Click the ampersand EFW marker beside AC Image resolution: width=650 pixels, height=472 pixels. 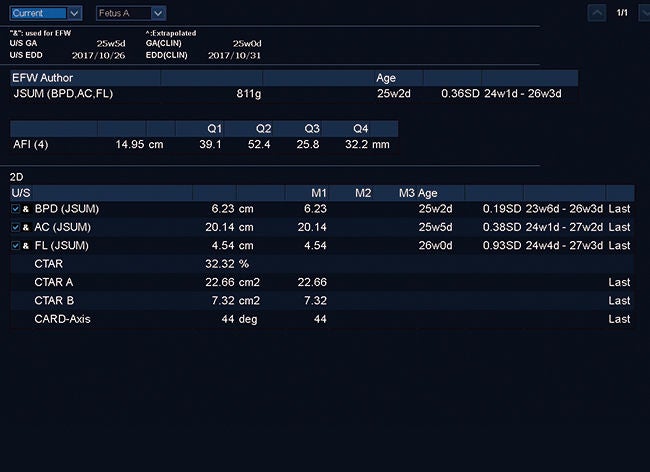click(26, 227)
